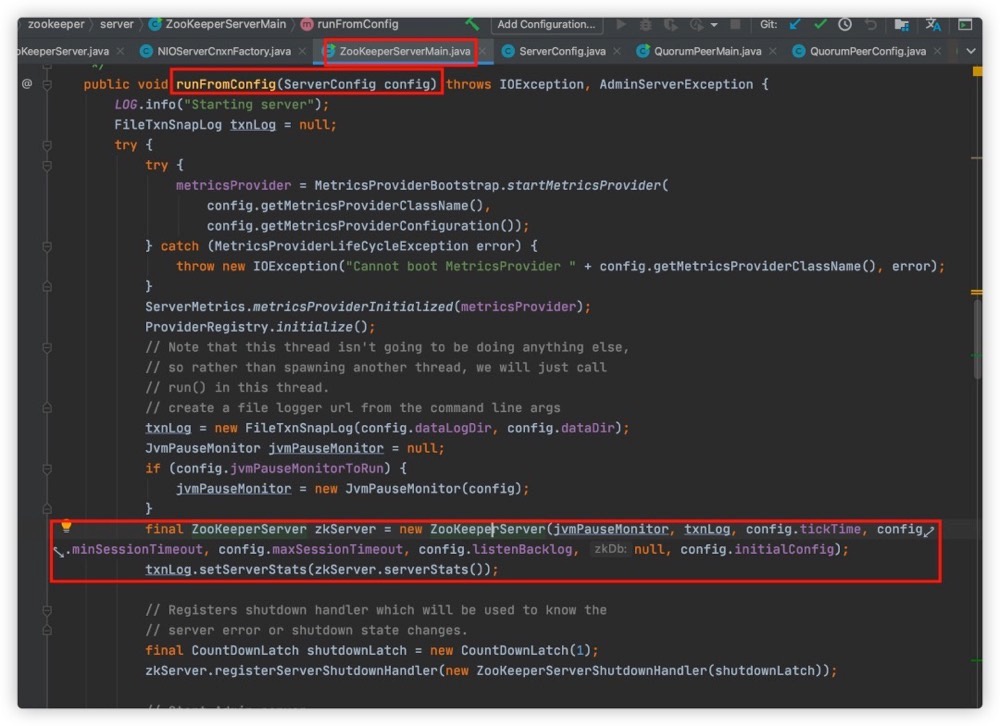Collapse the catch block fold marker

coord(47,246)
